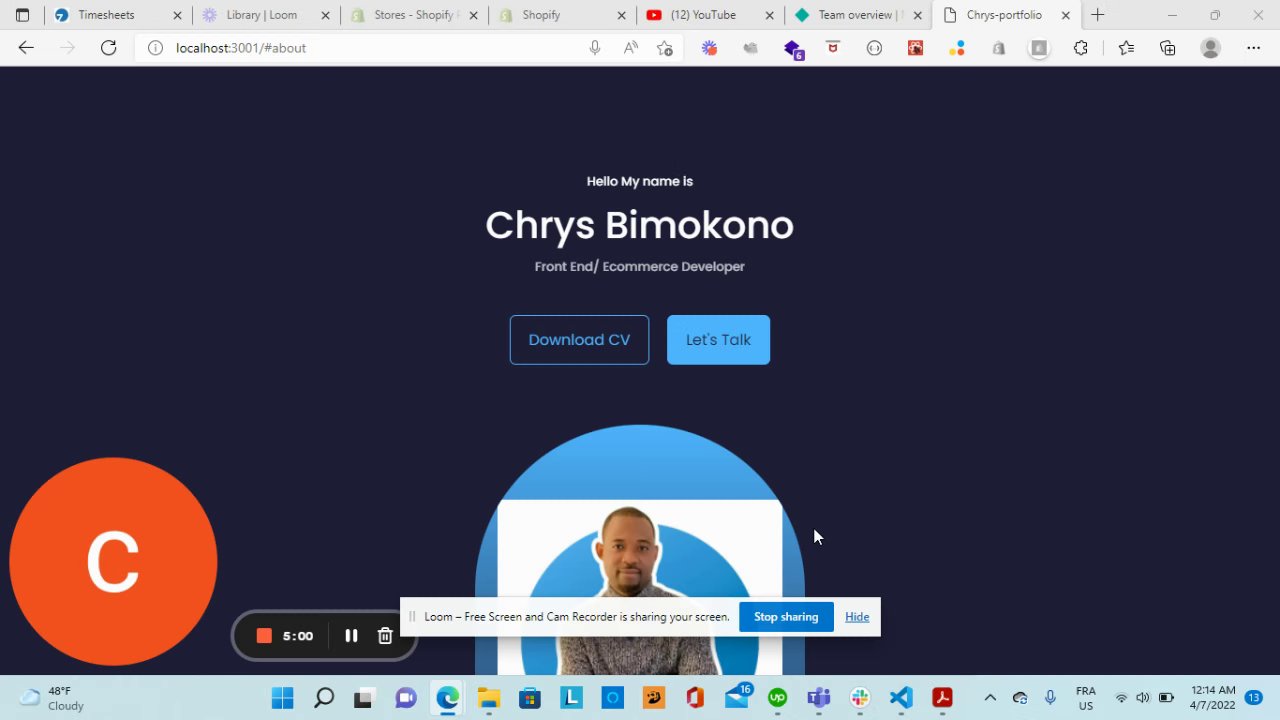Screen dimensions: 1280x720
Task: Open File Explorer from the taskbar
Action: click(488, 698)
